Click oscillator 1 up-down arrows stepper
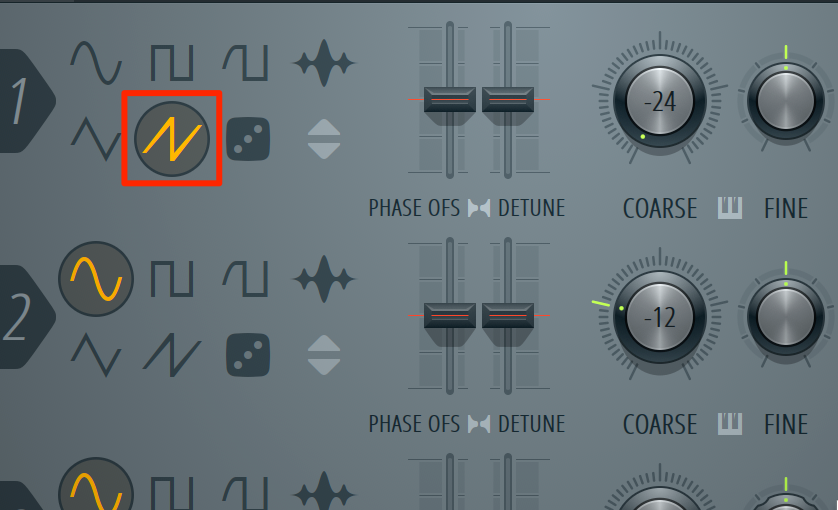This screenshot has width=838, height=510. click(324, 139)
